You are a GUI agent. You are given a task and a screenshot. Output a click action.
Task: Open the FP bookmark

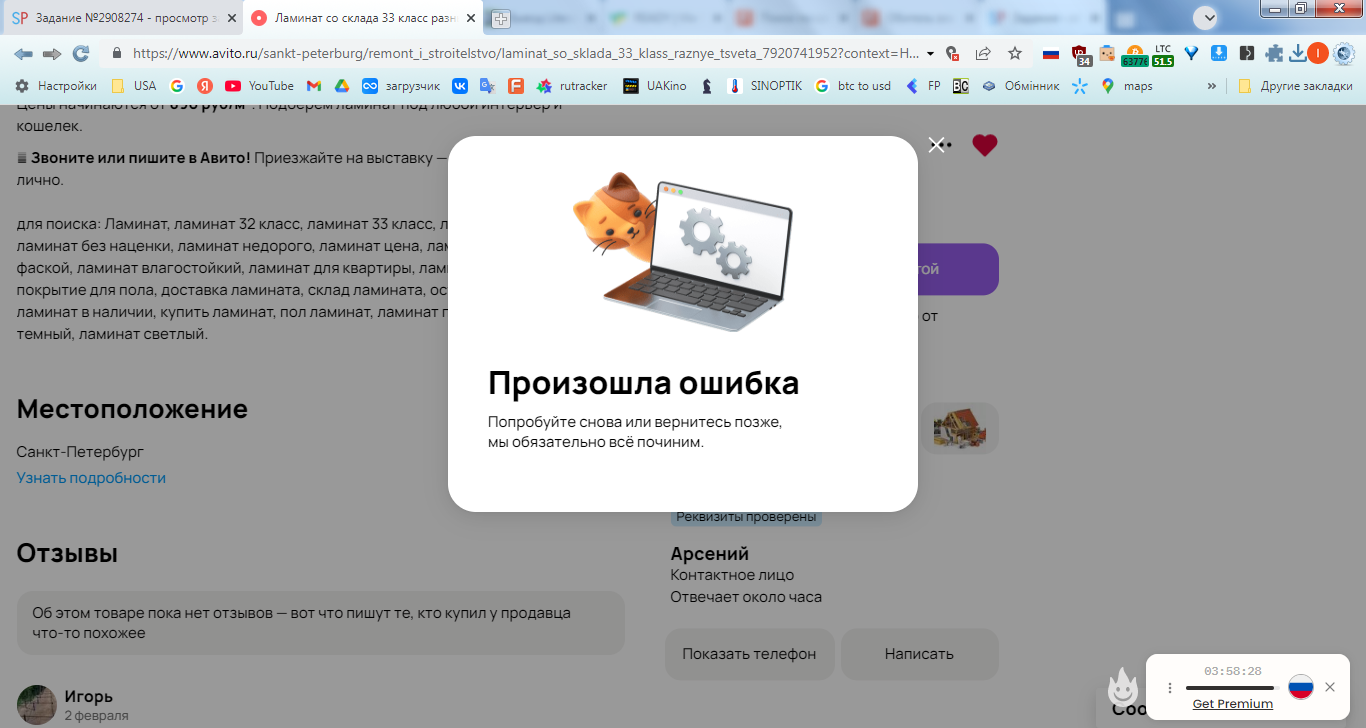pyautogui.click(x=923, y=86)
